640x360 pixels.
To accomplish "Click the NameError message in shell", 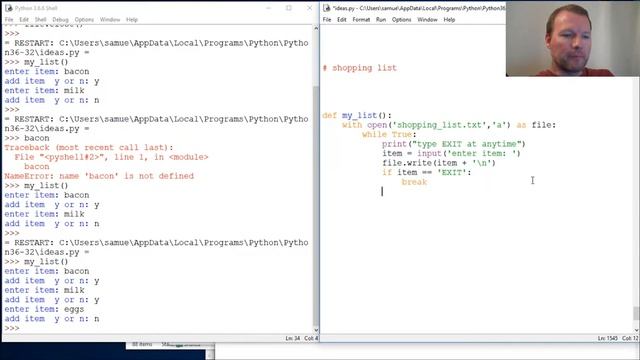I will [x=99, y=176].
